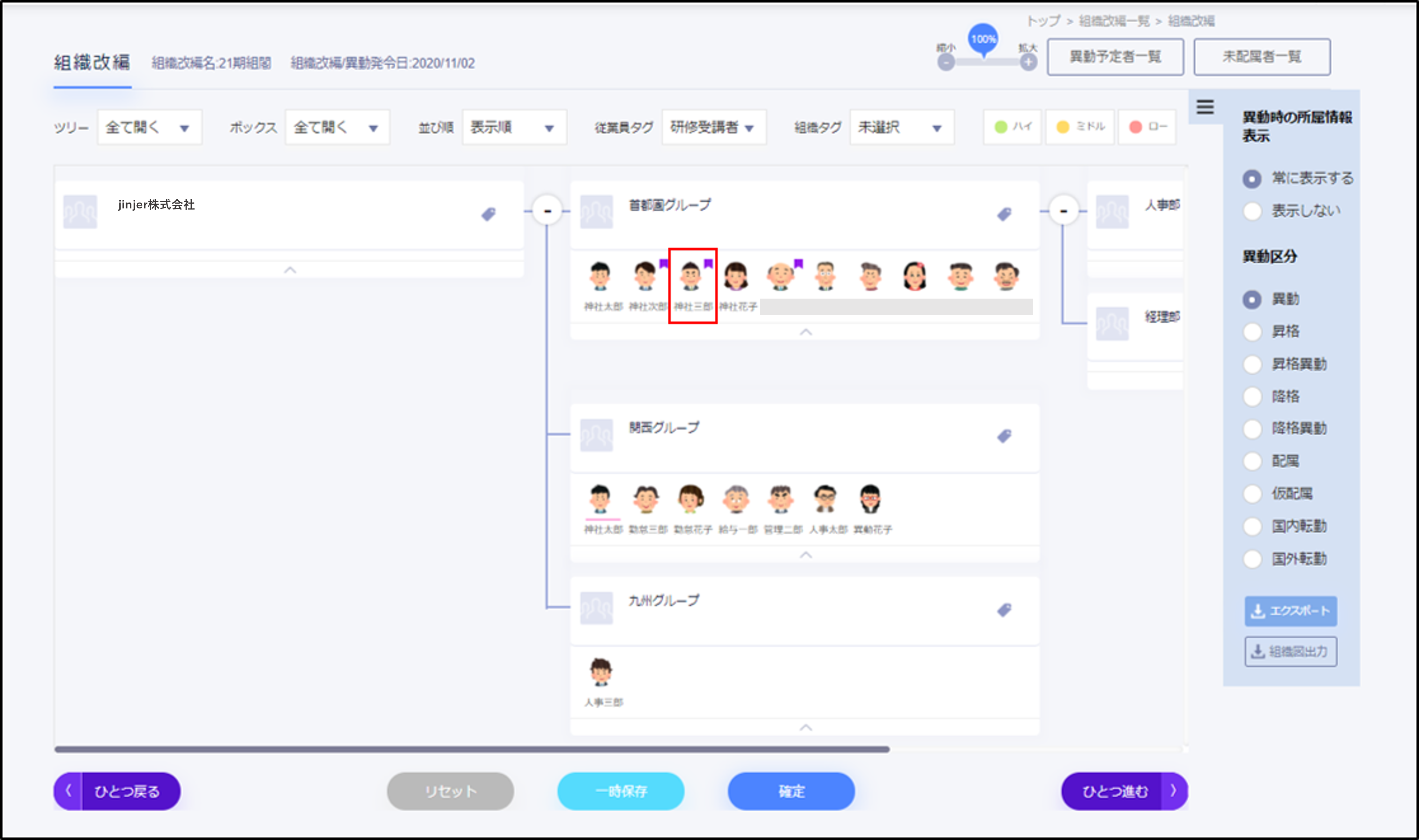Viewport: 1419px width, 840px height.
Task: Select 表示しない radio option
Action: tap(1252, 211)
